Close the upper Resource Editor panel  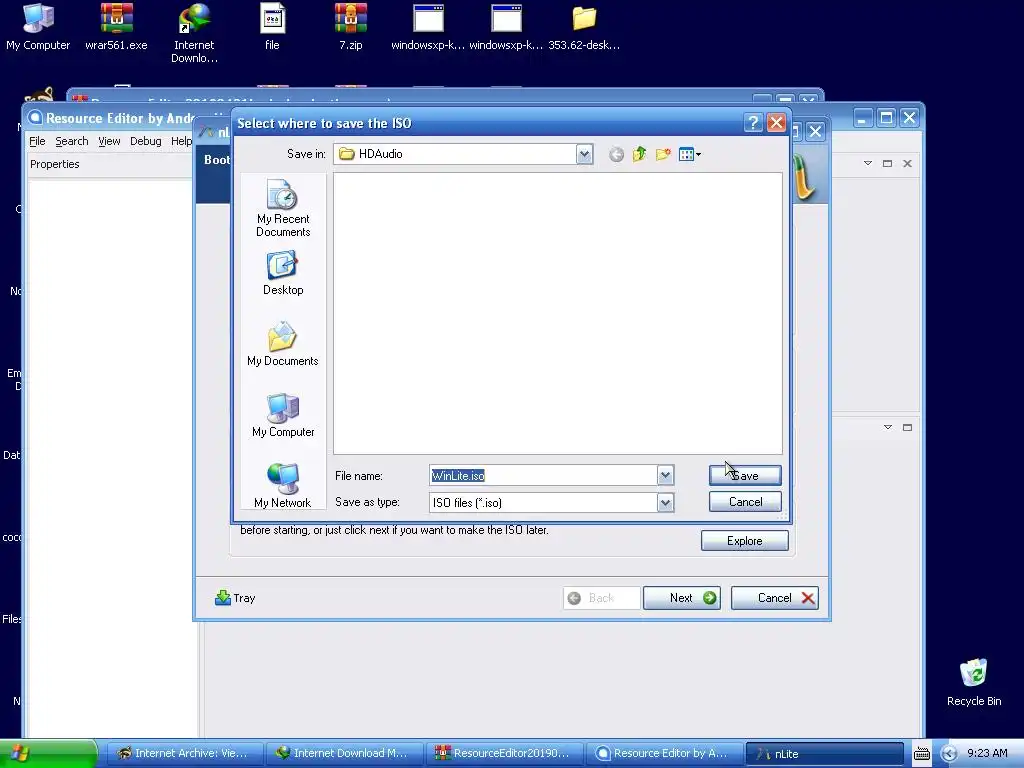click(x=907, y=163)
